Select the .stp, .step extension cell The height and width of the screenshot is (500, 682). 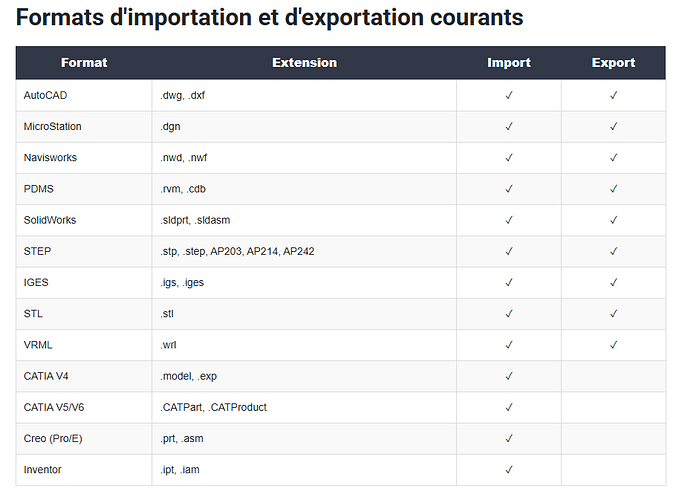tap(237, 251)
